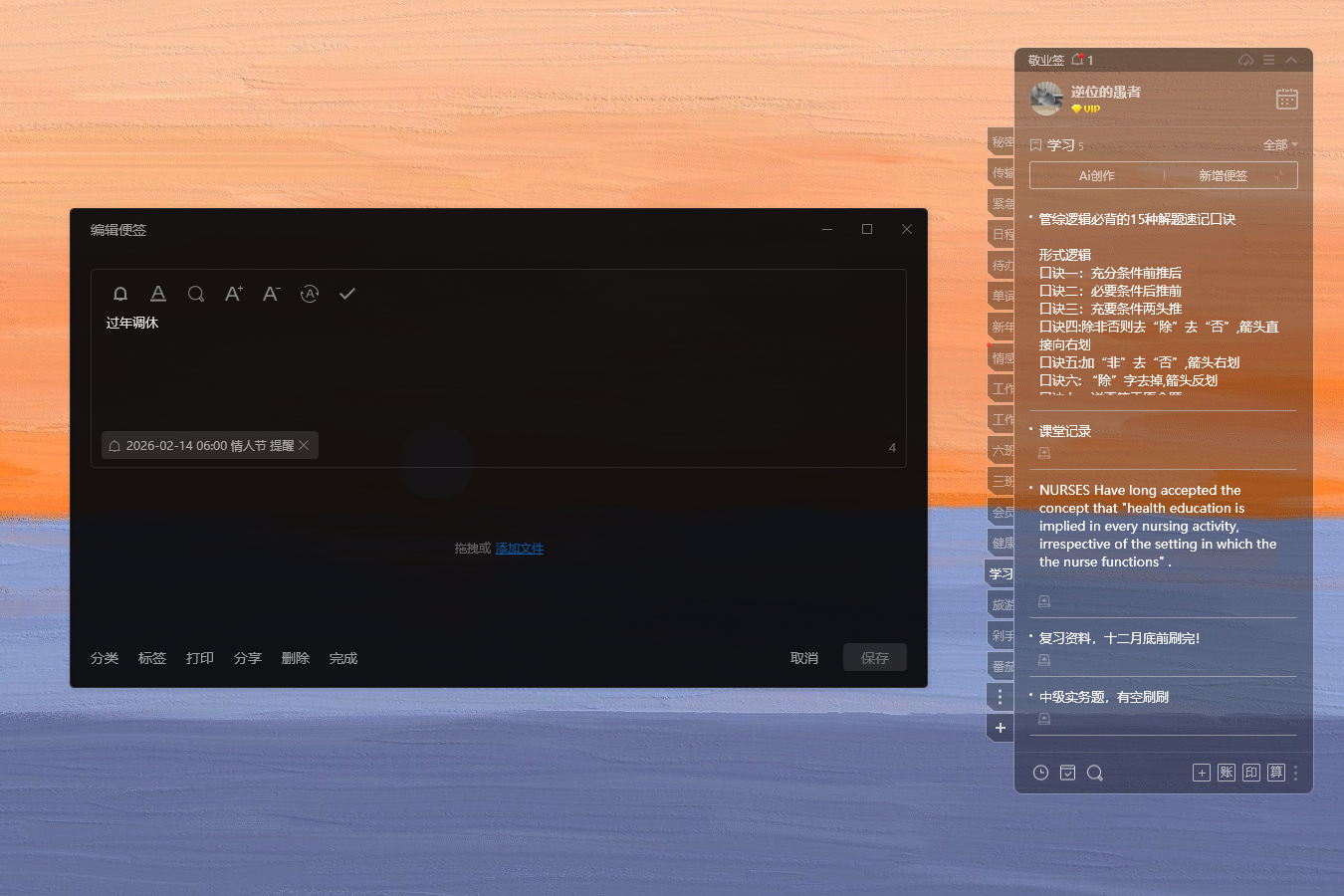
Task: Click the circular A reset font icon
Action: click(x=310, y=294)
